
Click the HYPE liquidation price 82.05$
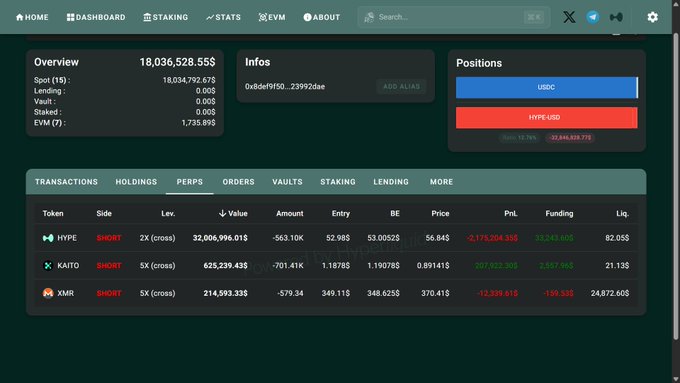point(617,238)
